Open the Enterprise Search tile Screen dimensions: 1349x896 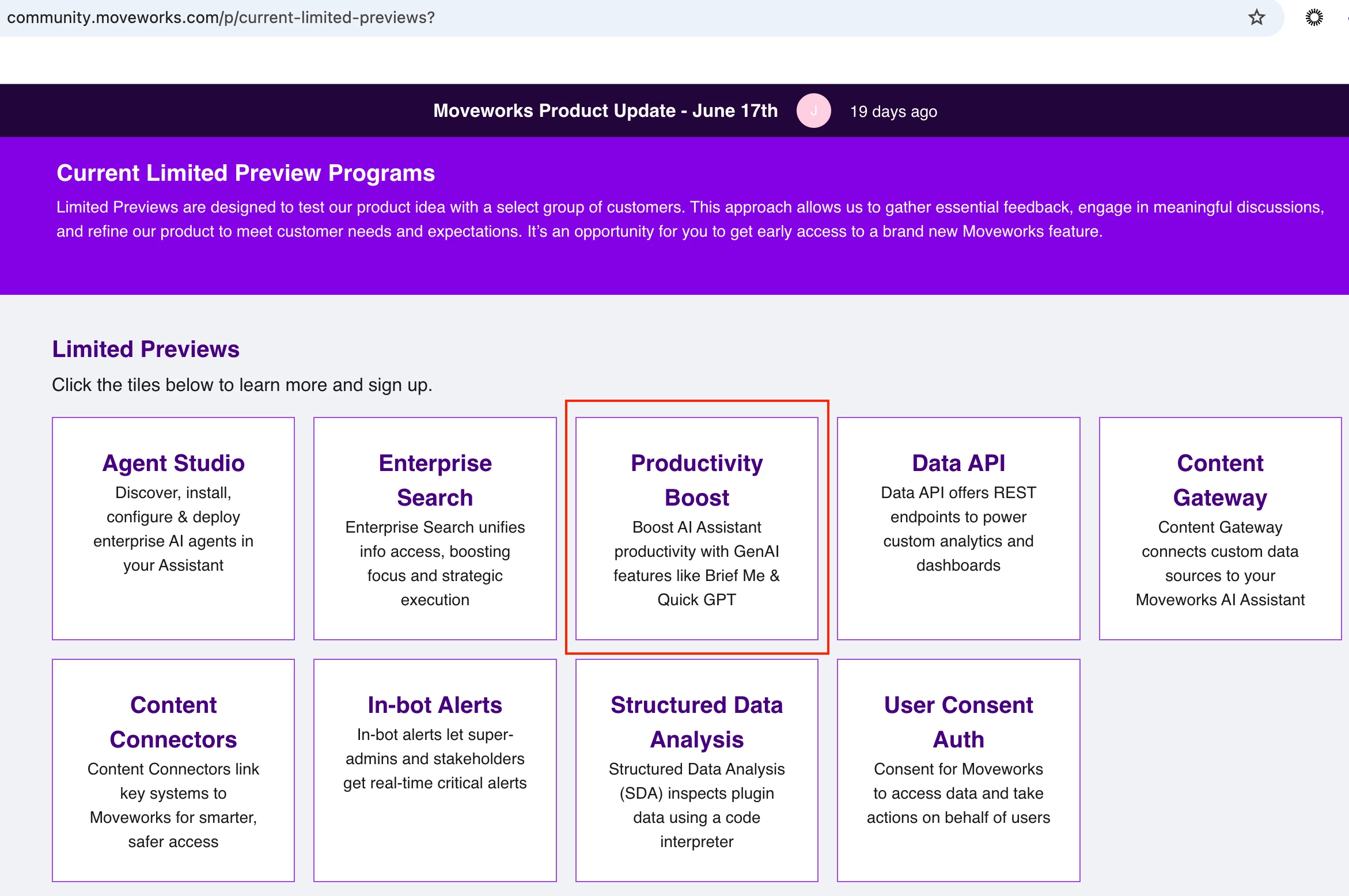435,528
